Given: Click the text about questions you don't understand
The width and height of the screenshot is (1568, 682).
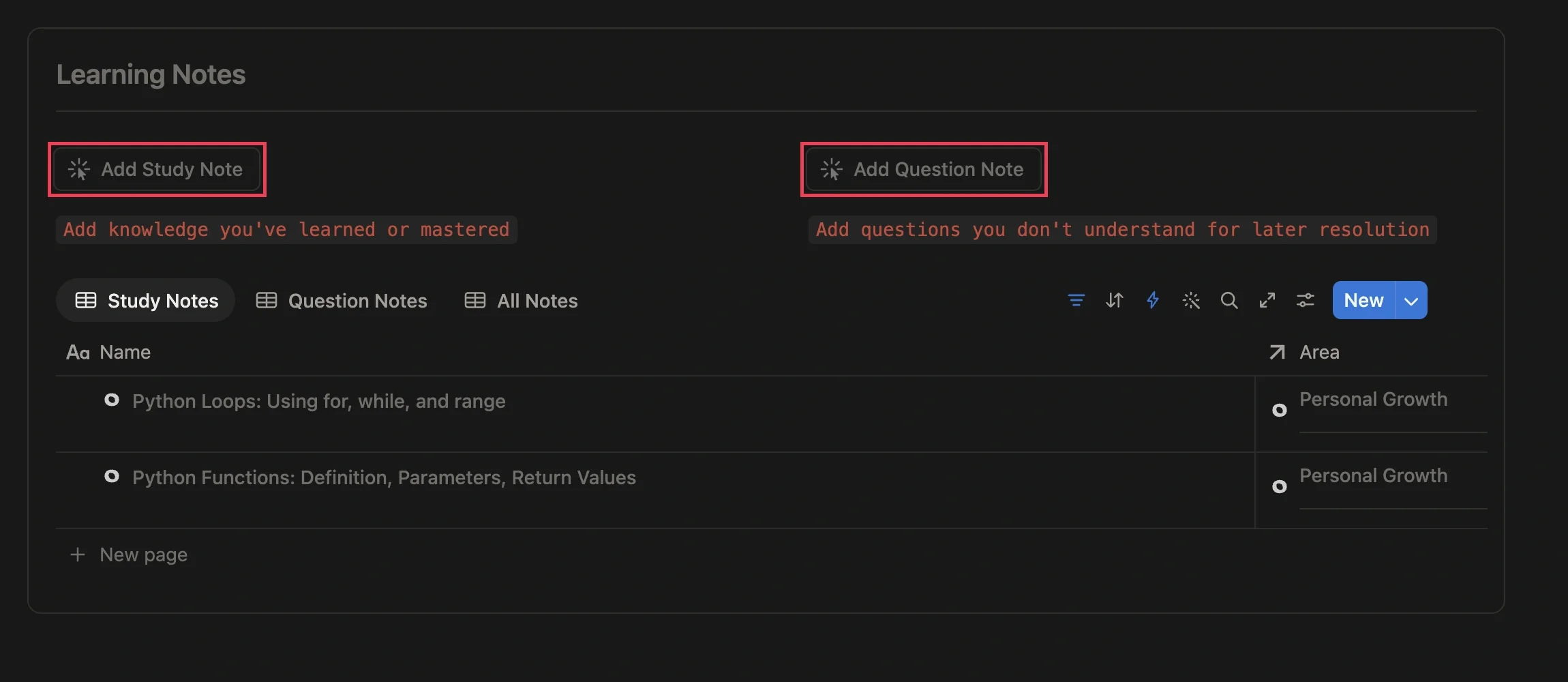Looking at the screenshot, I should click(1123, 230).
